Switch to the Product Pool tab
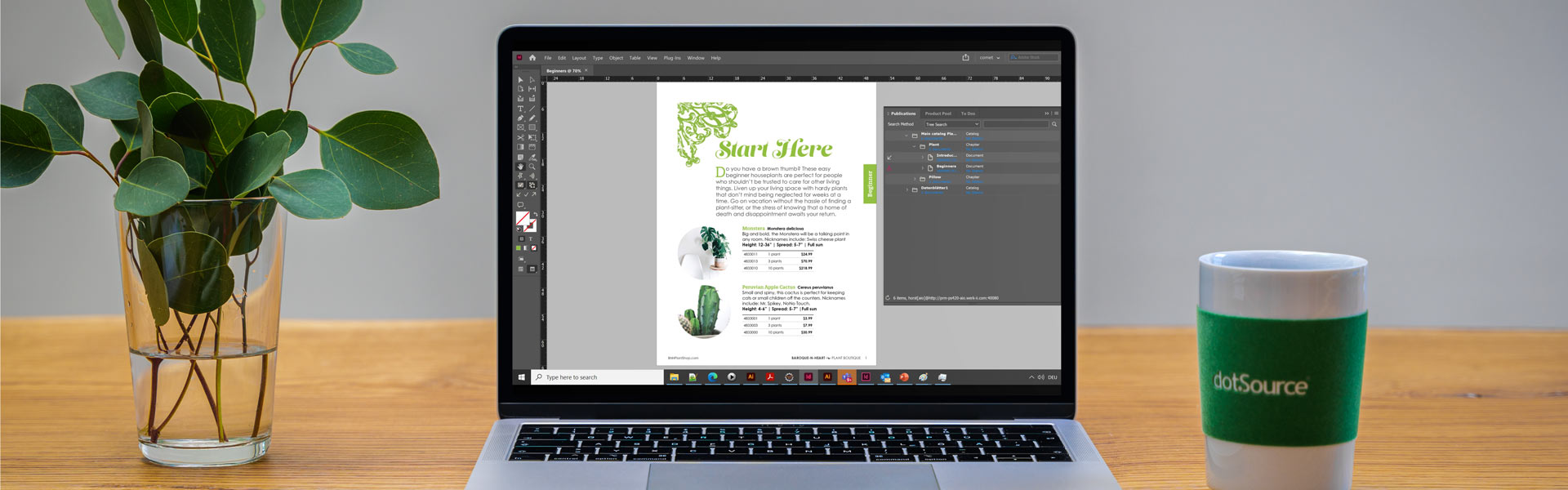The height and width of the screenshot is (490, 1568). [x=938, y=114]
